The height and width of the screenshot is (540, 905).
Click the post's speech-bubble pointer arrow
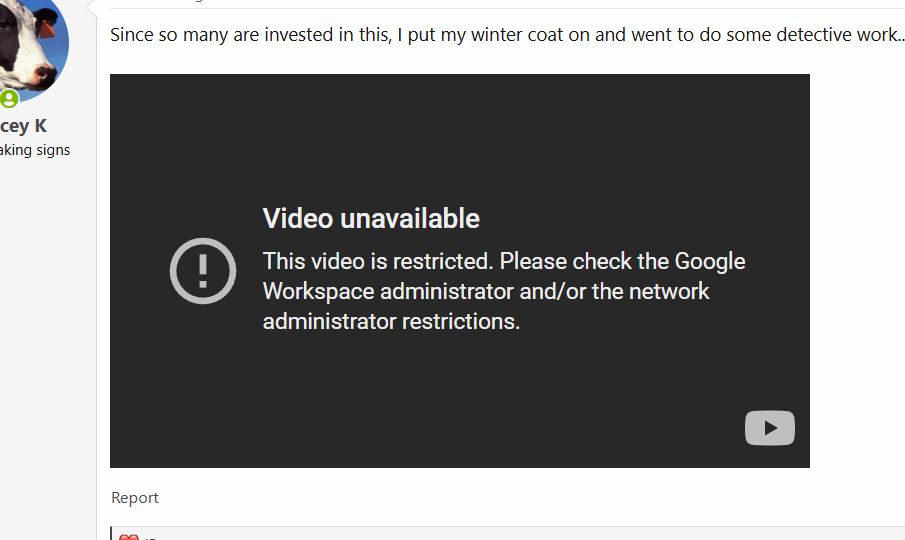click(x=91, y=7)
